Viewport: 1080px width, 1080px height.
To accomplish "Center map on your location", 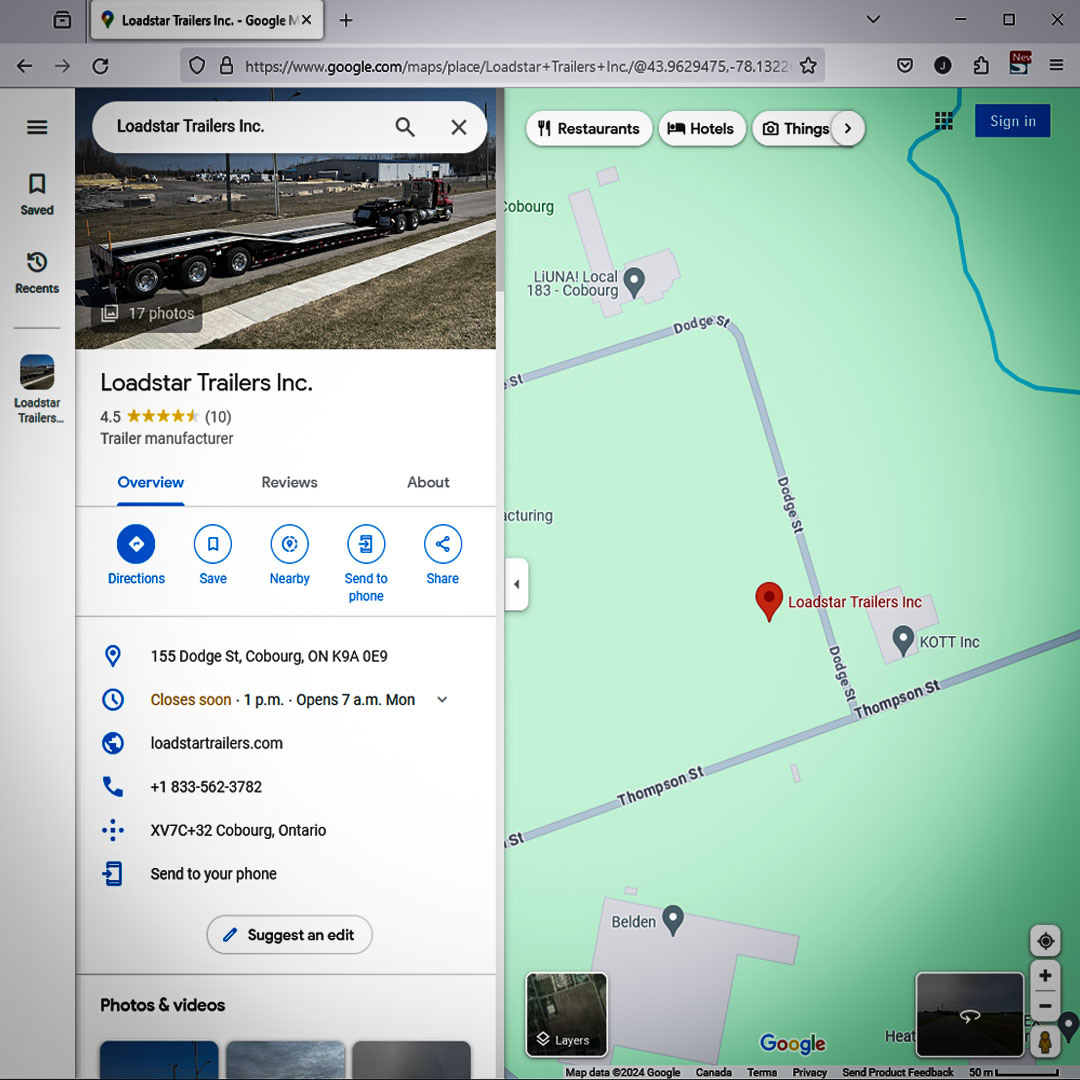I will click(1045, 941).
